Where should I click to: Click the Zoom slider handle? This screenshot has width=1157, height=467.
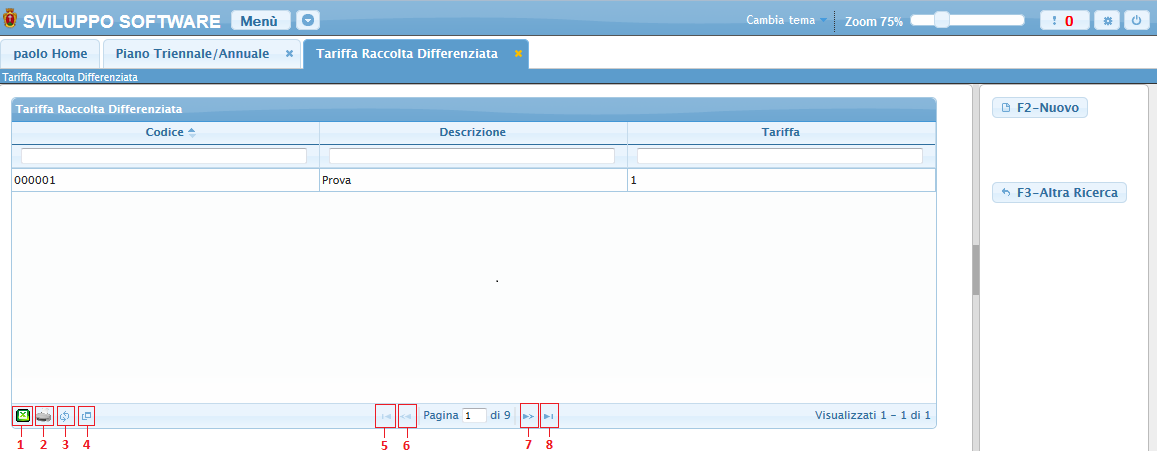pyautogui.click(x=941, y=20)
